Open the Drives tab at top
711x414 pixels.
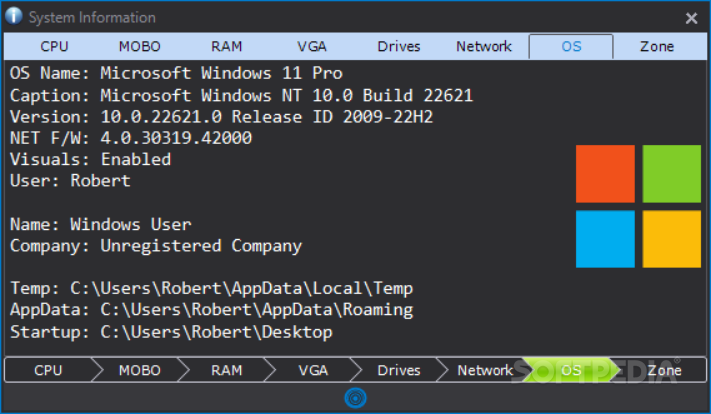click(399, 46)
